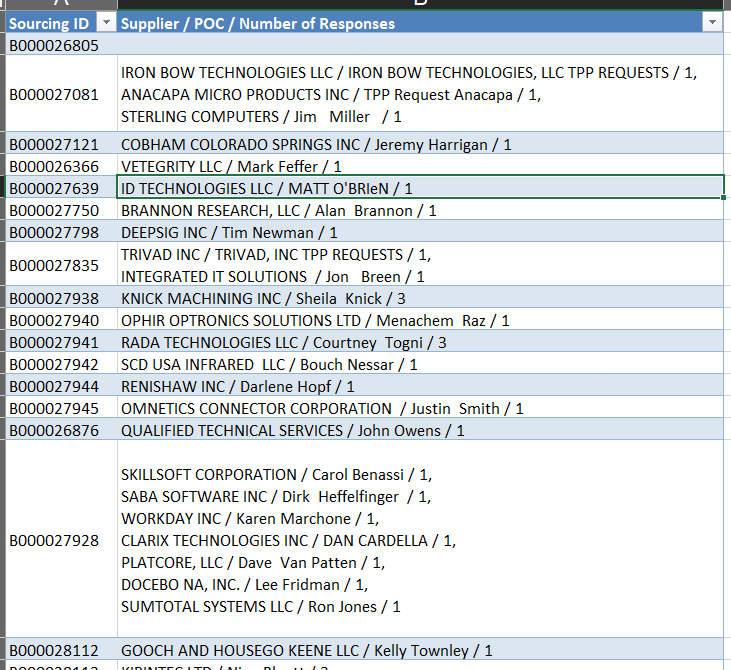This screenshot has width=731, height=670.
Task: Select cell B000027938
Action: (61, 297)
